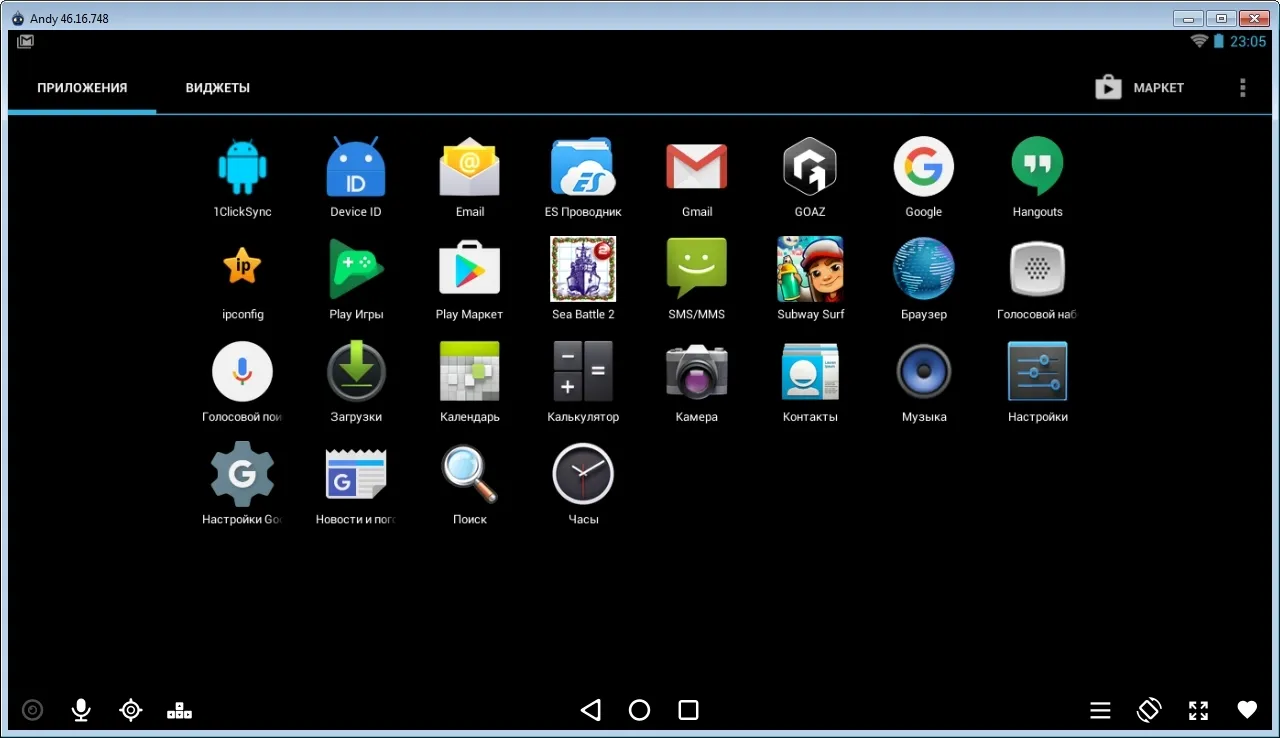The width and height of the screenshot is (1280, 738).
Task: Toggle fullscreen mode for the emulator
Action: pyautogui.click(x=1198, y=710)
